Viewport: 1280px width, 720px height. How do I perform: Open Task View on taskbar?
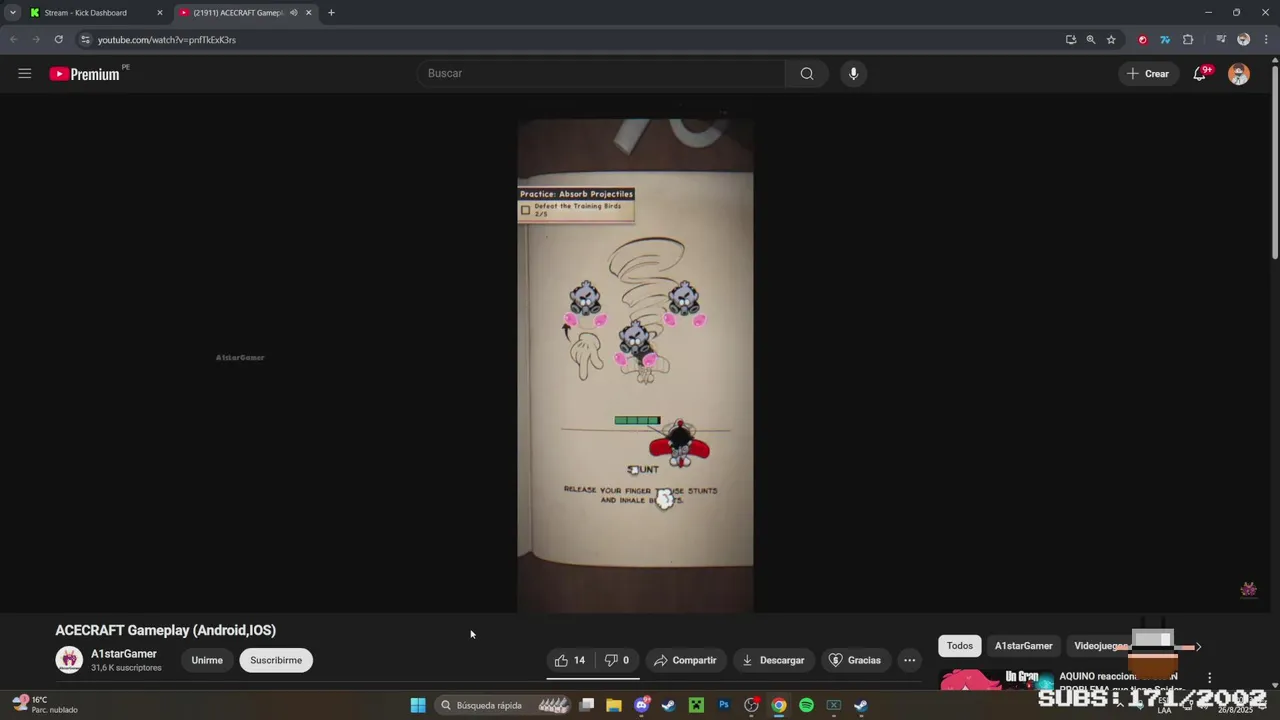pos(587,705)
